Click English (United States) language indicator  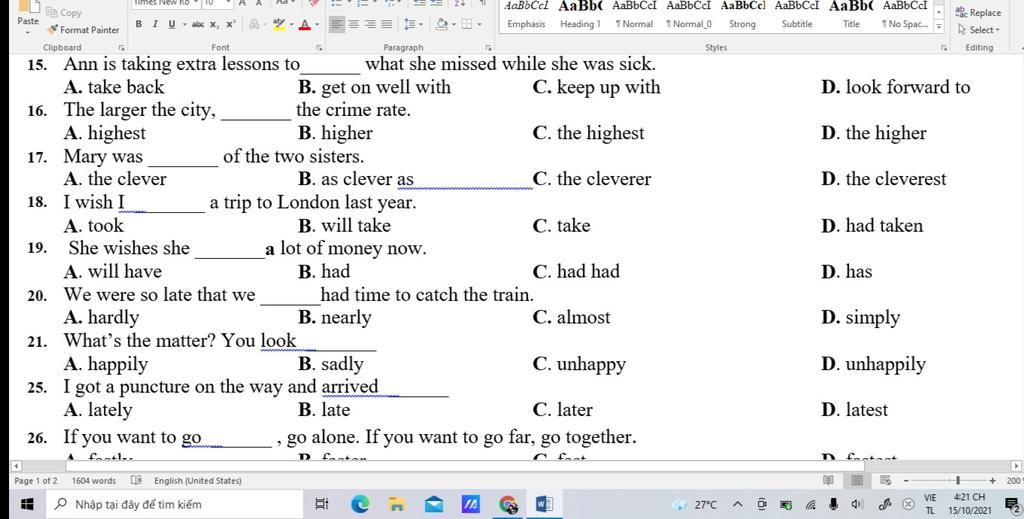197,480
